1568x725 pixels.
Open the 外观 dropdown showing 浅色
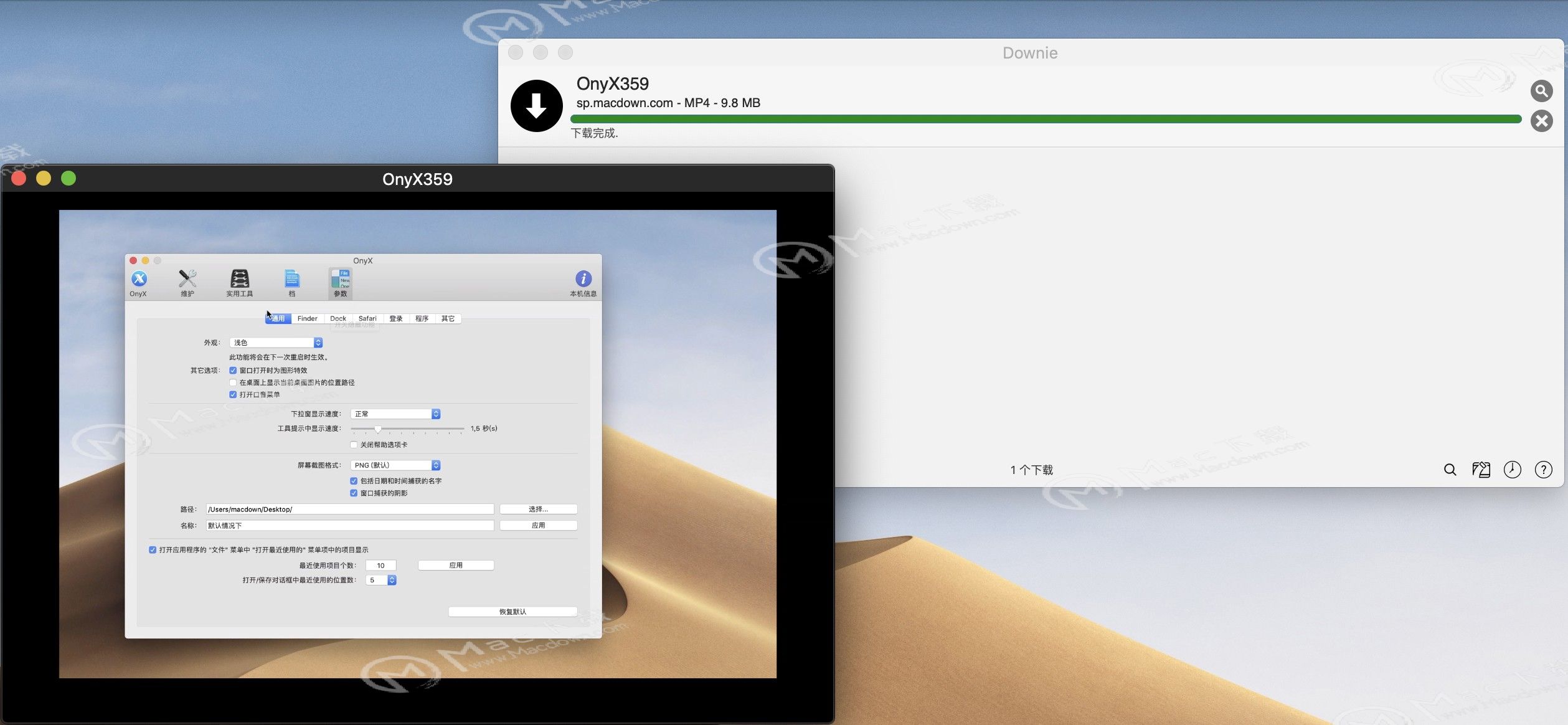[276, 343]
